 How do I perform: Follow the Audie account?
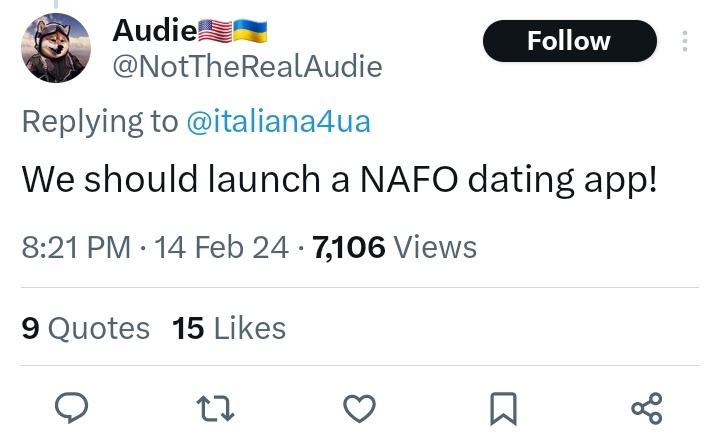tap(569, 41)
